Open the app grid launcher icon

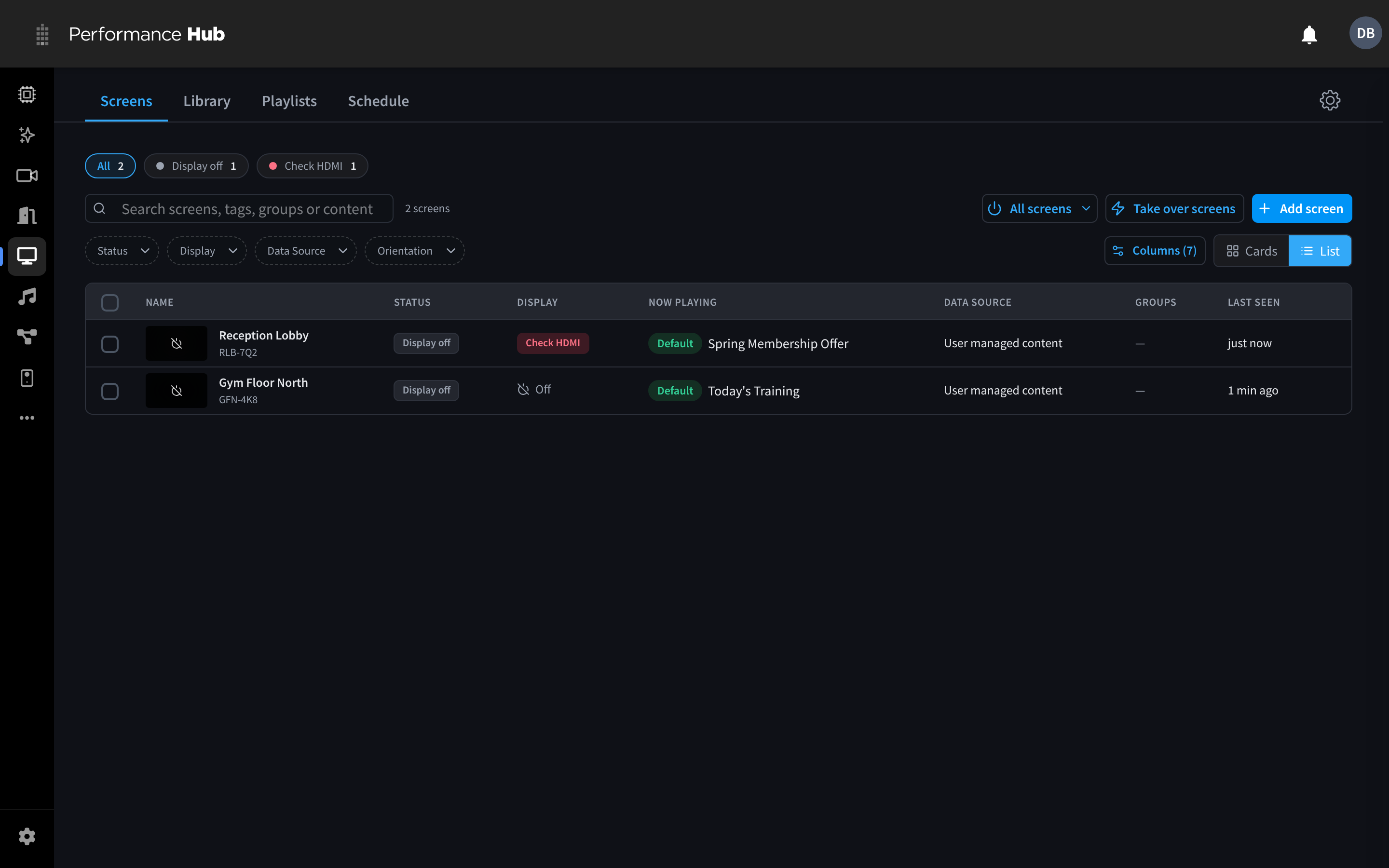(42, 34)
